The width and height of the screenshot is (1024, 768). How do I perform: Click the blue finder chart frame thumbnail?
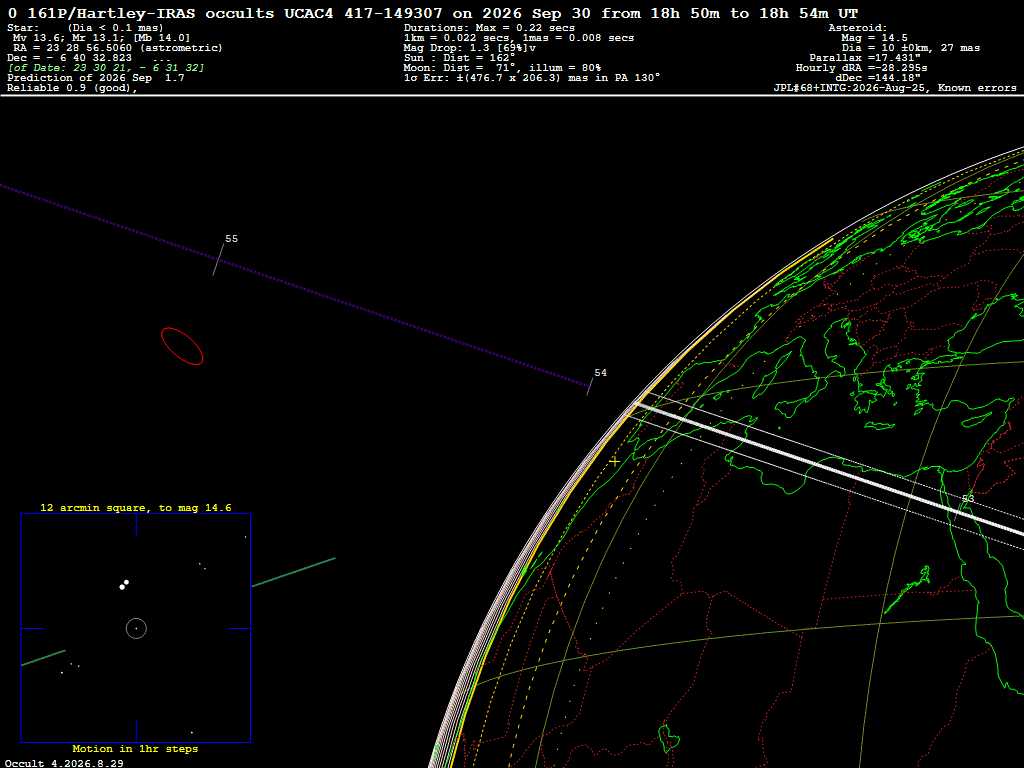click(x=136, y=628)
